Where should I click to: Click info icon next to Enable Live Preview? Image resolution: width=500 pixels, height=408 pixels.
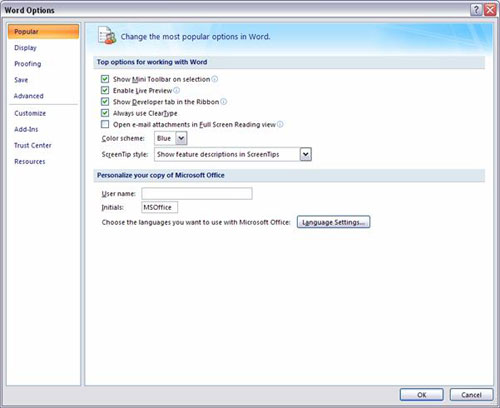pos(177,90)
